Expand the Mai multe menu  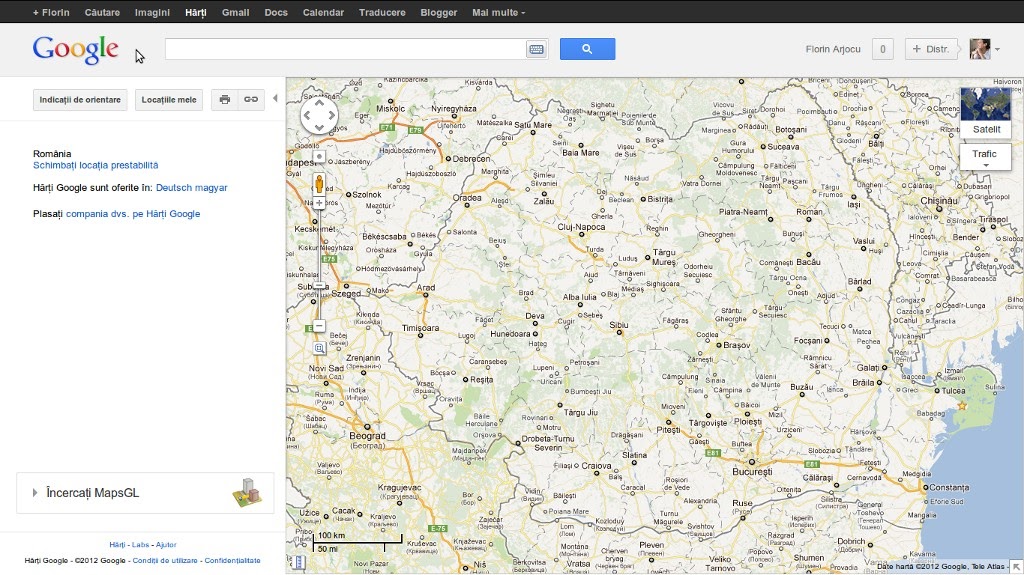pyautogui.click(x=498, y=12)
